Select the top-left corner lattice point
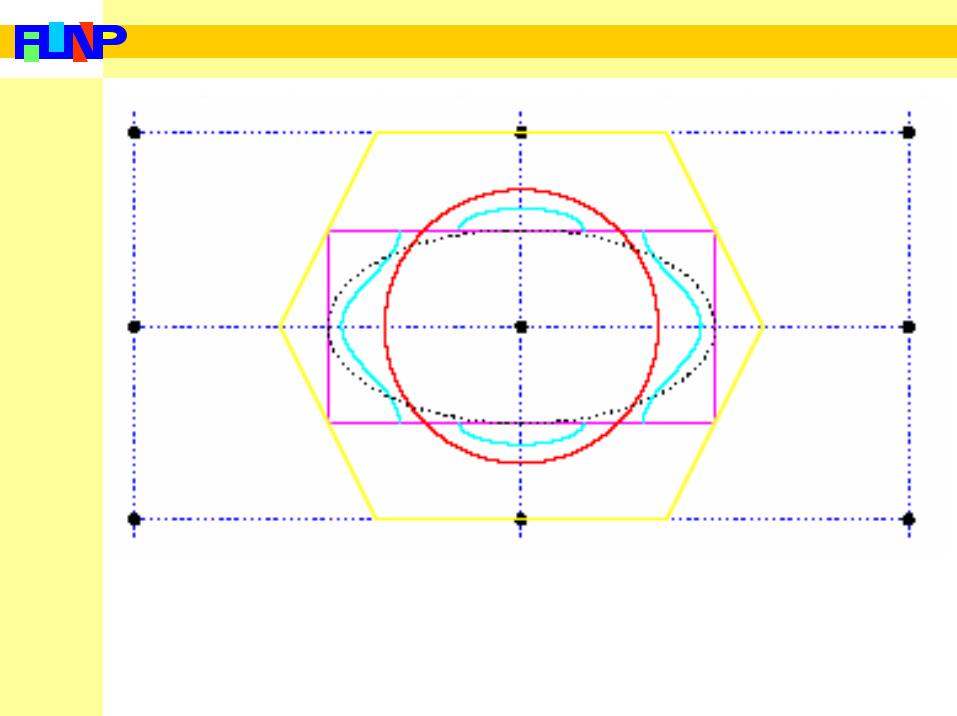 (134, 132)
